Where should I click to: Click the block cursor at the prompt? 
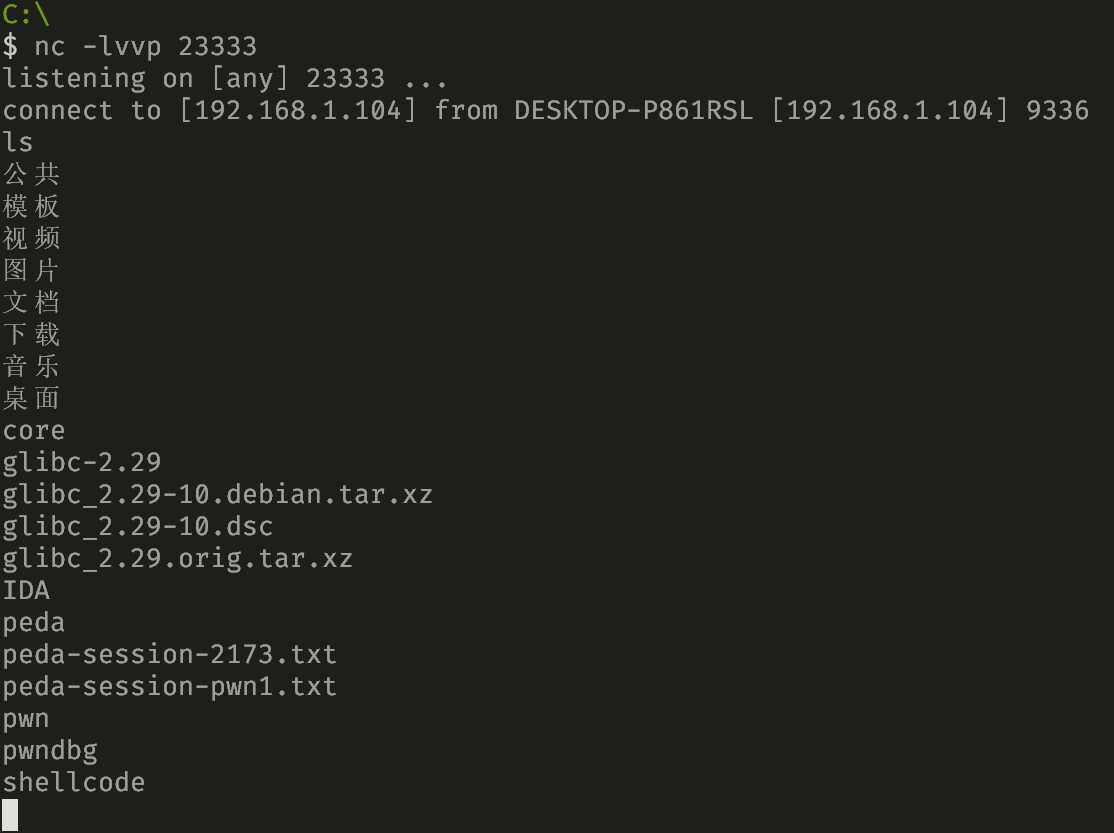point(10,815)
